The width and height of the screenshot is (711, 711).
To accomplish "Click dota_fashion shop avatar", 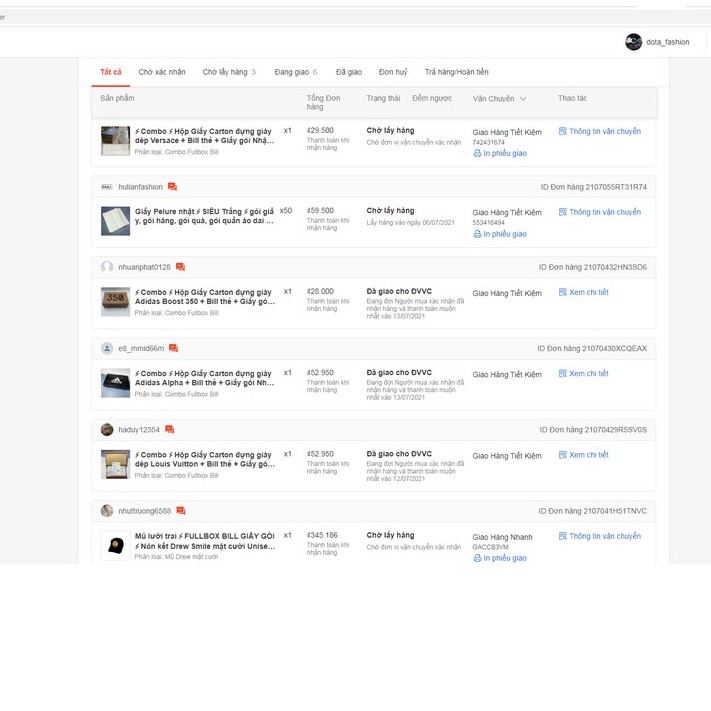I will tap(633, 42).
